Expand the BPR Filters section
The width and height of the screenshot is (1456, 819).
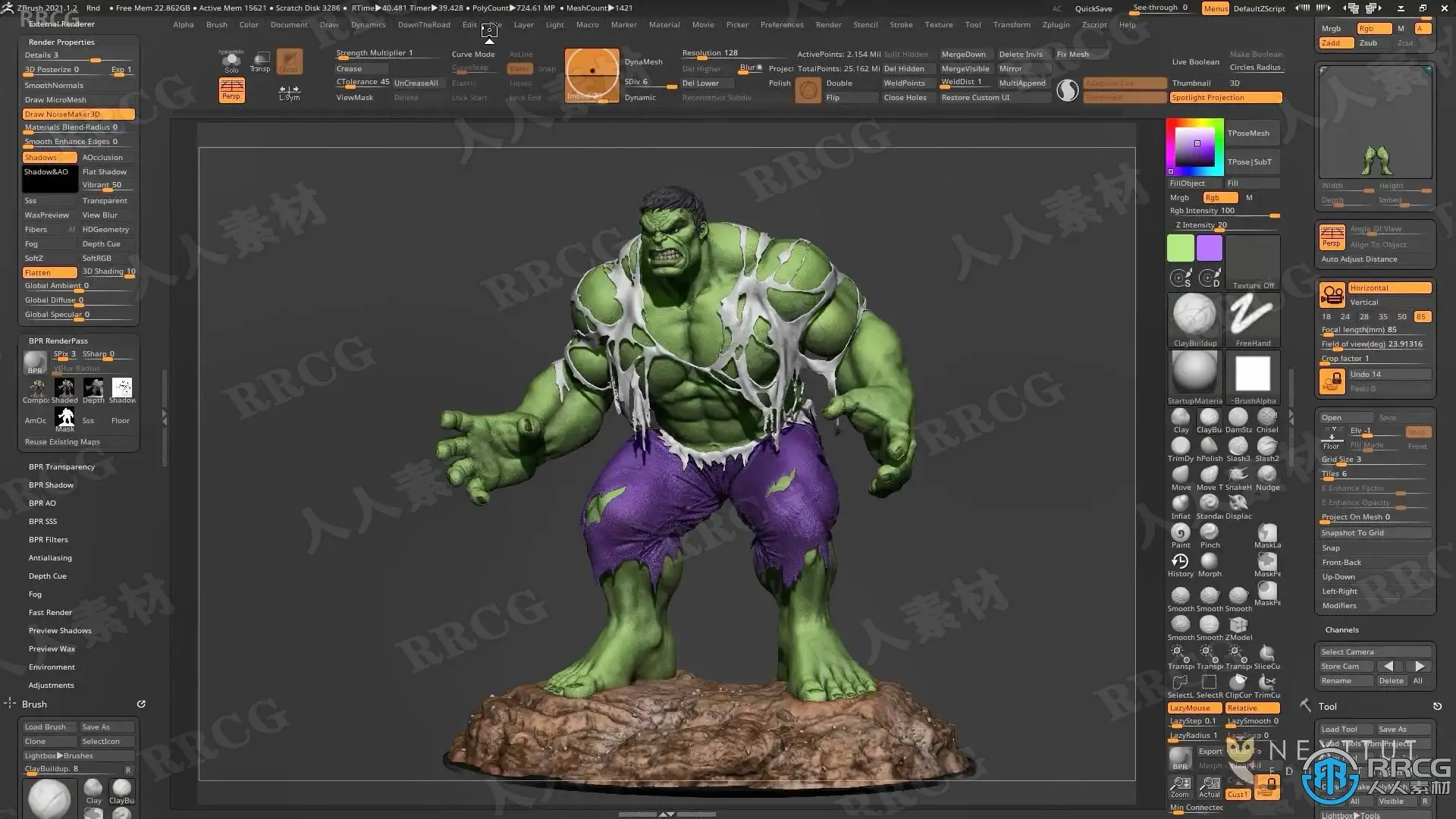49,540
